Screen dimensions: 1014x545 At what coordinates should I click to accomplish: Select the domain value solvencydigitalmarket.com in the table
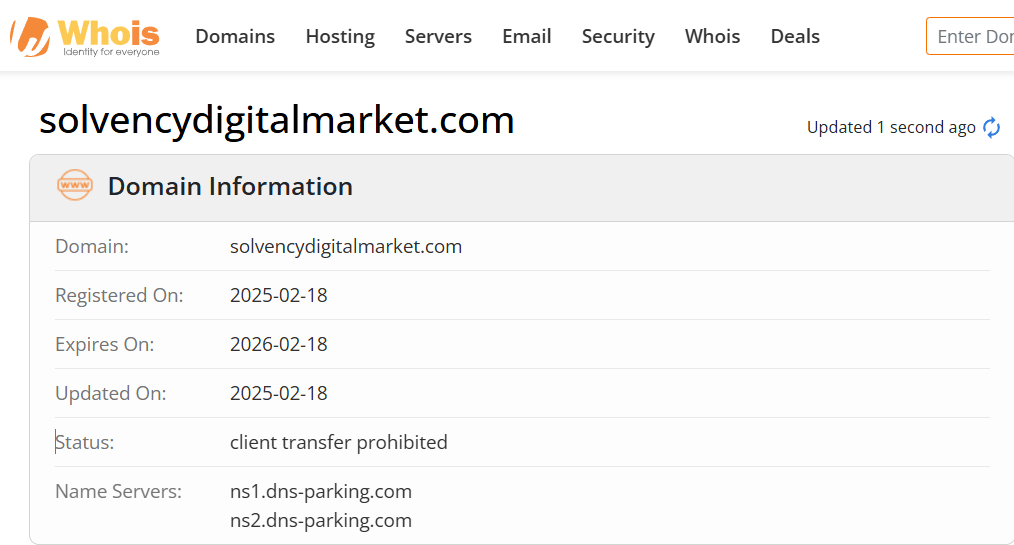tap(346, 246)
